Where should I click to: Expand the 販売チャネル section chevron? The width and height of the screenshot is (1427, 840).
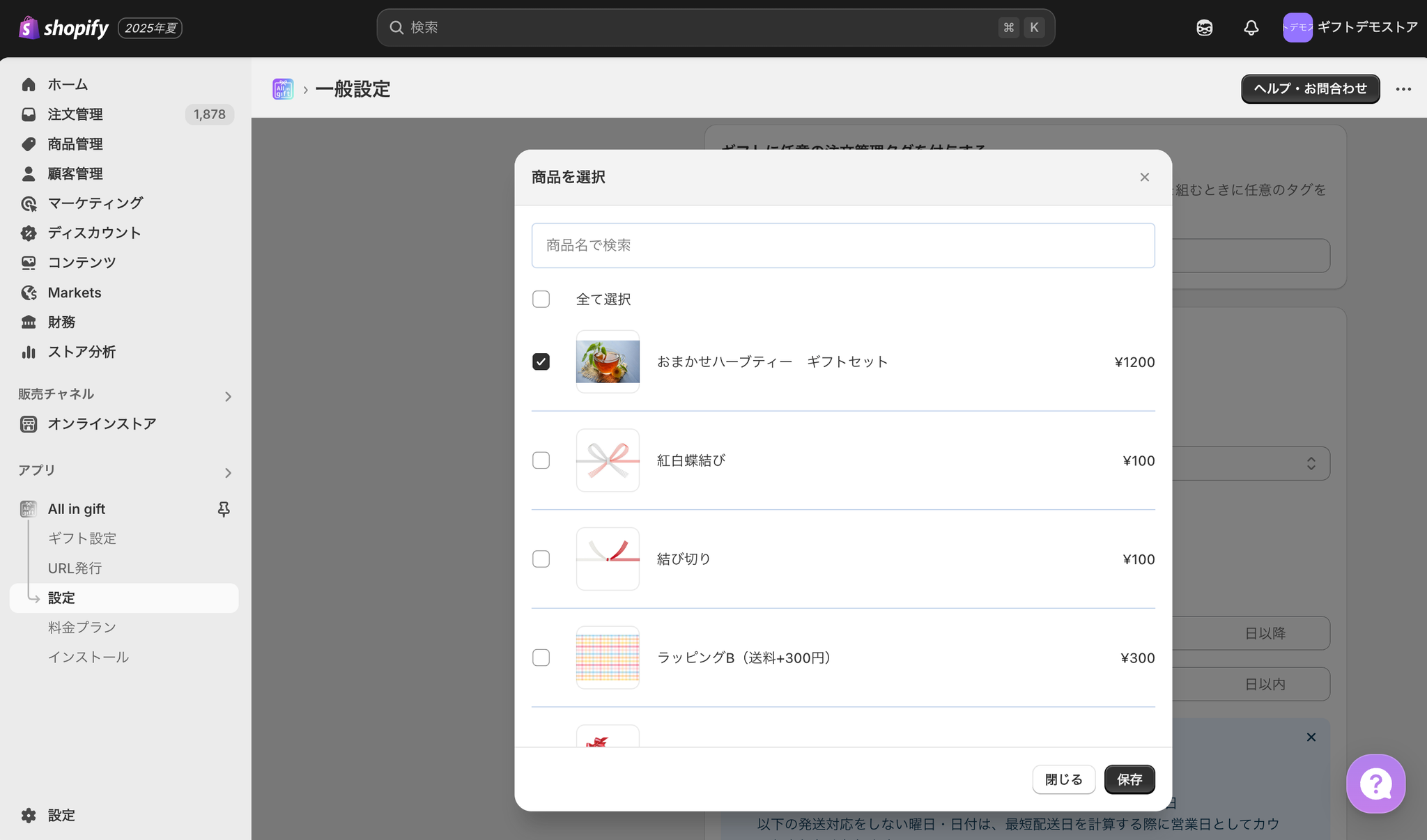228,396
